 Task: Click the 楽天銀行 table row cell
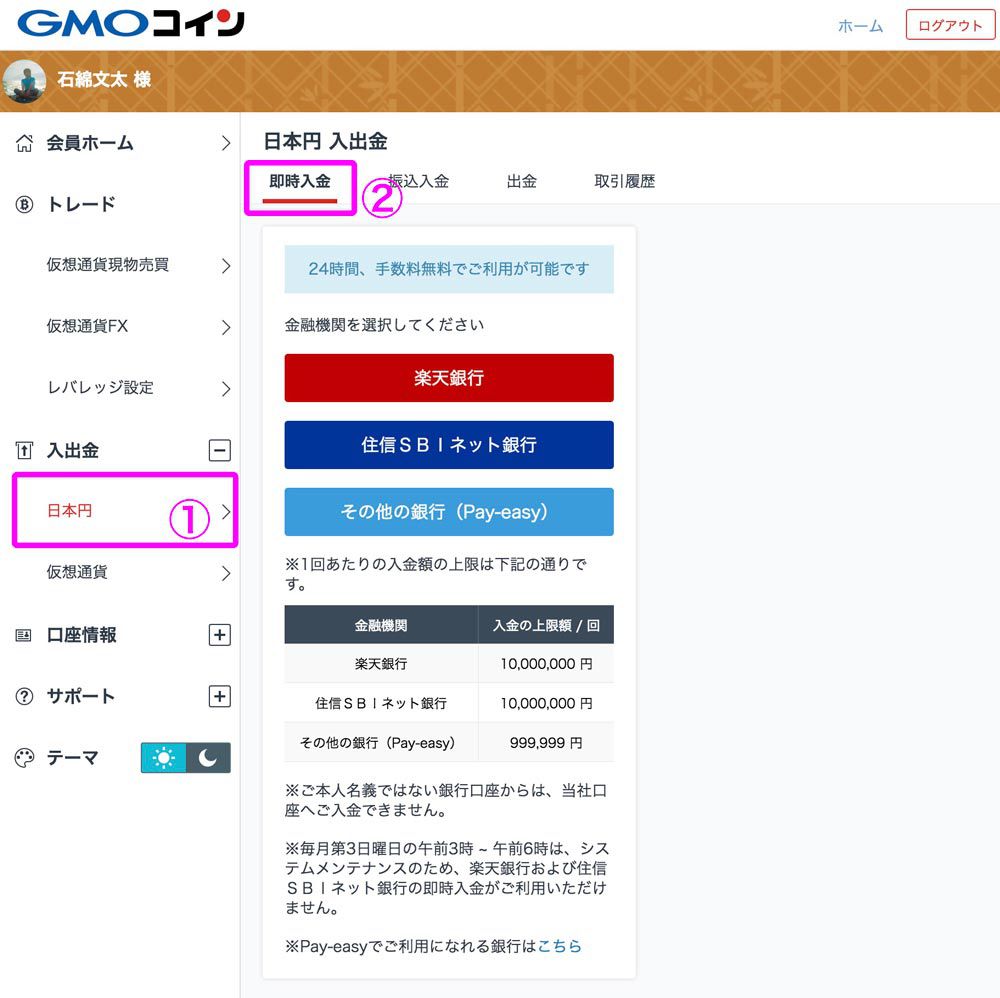coord(381,664)
